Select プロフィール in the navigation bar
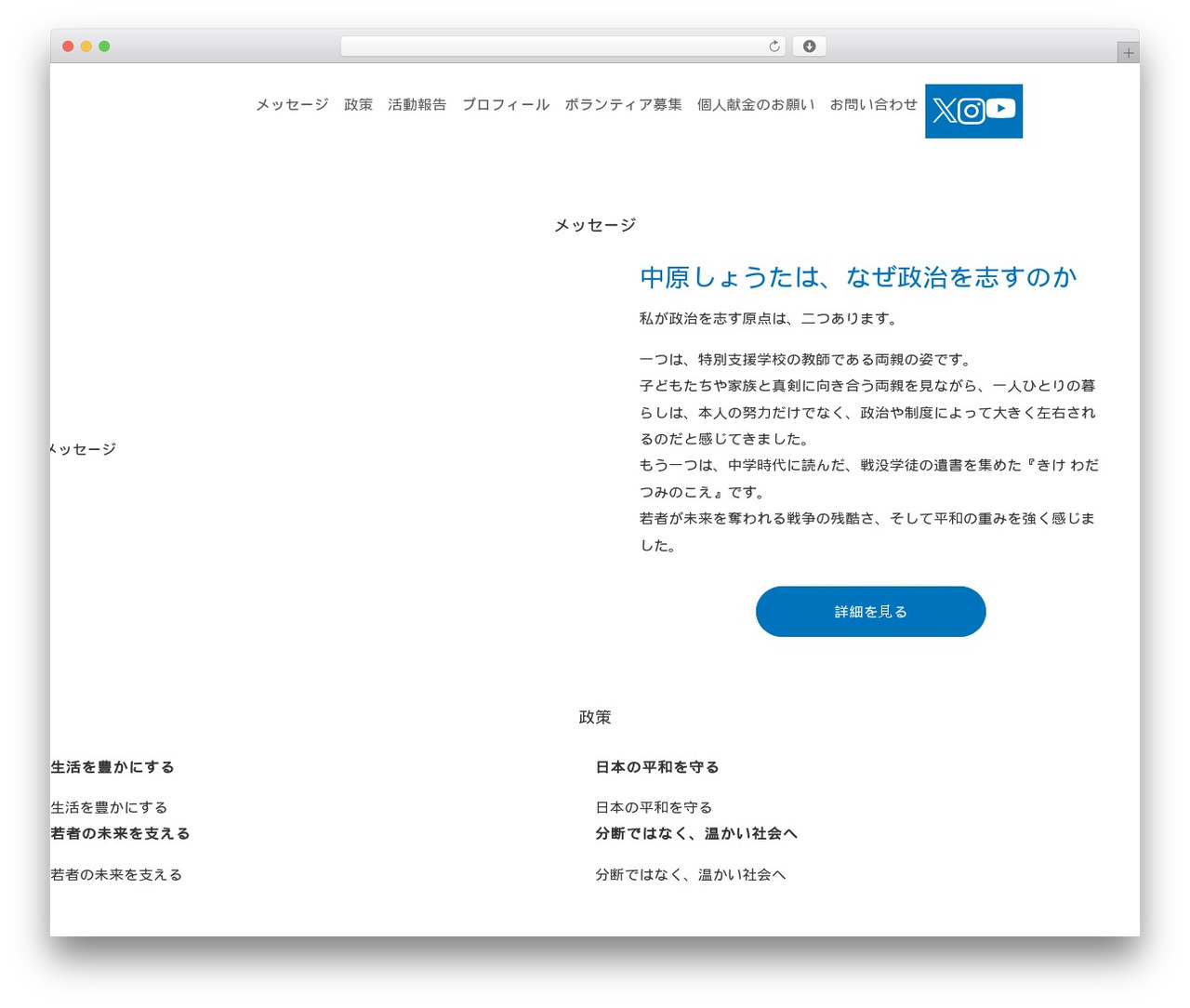 506,105
